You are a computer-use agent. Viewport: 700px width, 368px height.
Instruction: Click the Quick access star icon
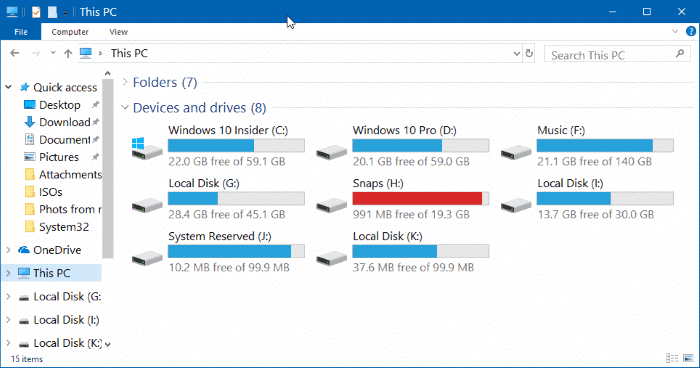click(x=24, y=87)
